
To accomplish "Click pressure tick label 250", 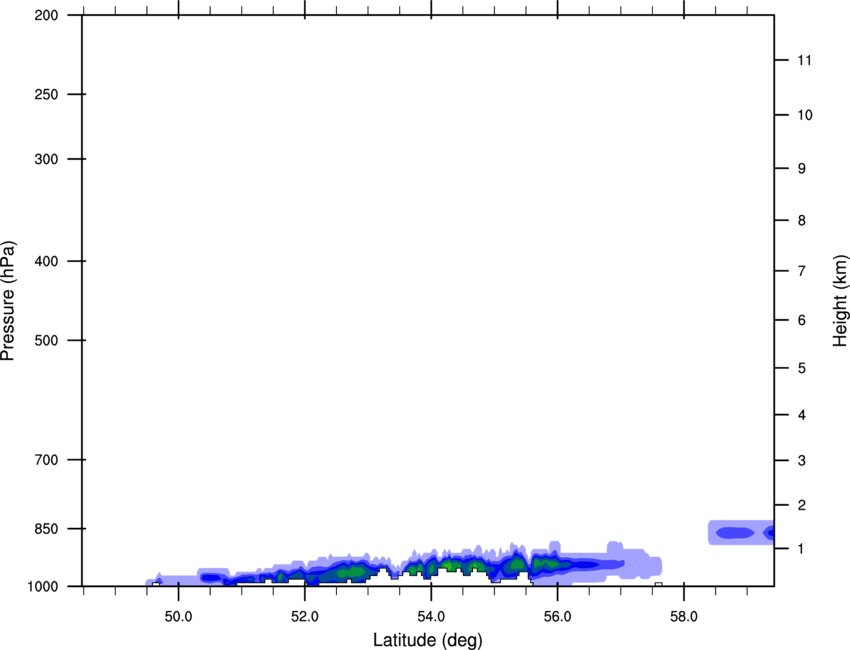I will [46, 94].
